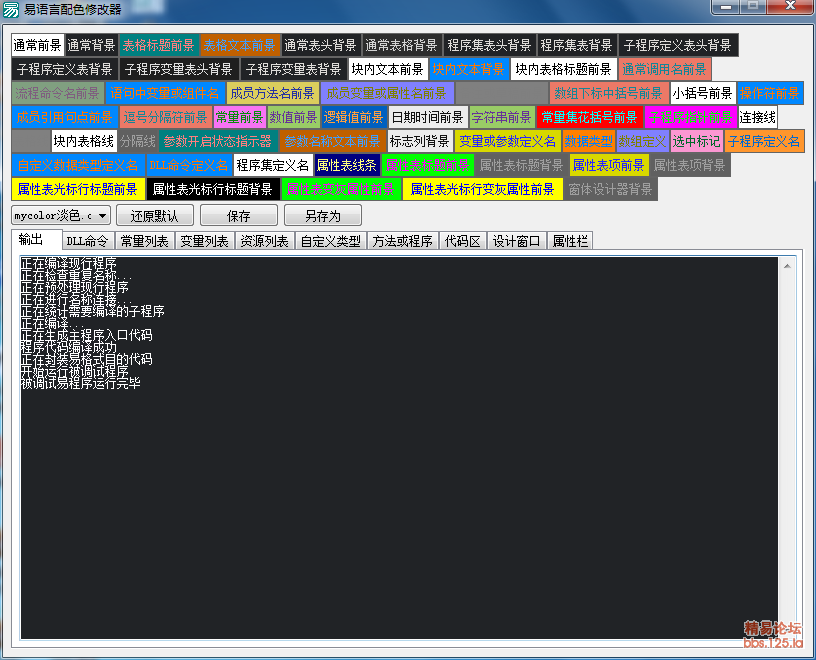Screen dimensions: 816x660
Task: Pick the 通常前景 color swatch
Action: pyautogui.click(x=37, y=45)
